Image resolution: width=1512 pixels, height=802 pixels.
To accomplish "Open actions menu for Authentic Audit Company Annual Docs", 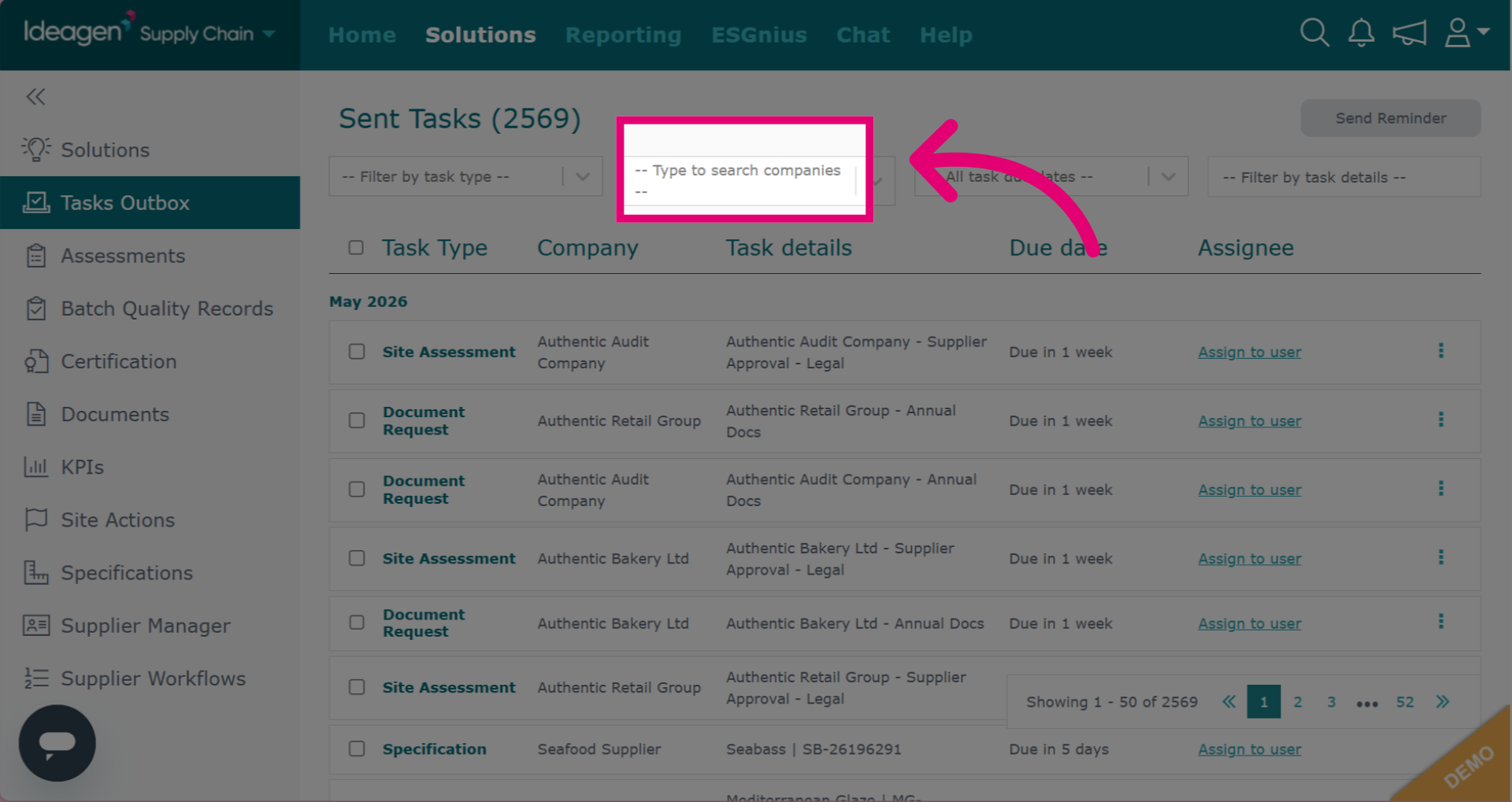I will click(1441, 489).
